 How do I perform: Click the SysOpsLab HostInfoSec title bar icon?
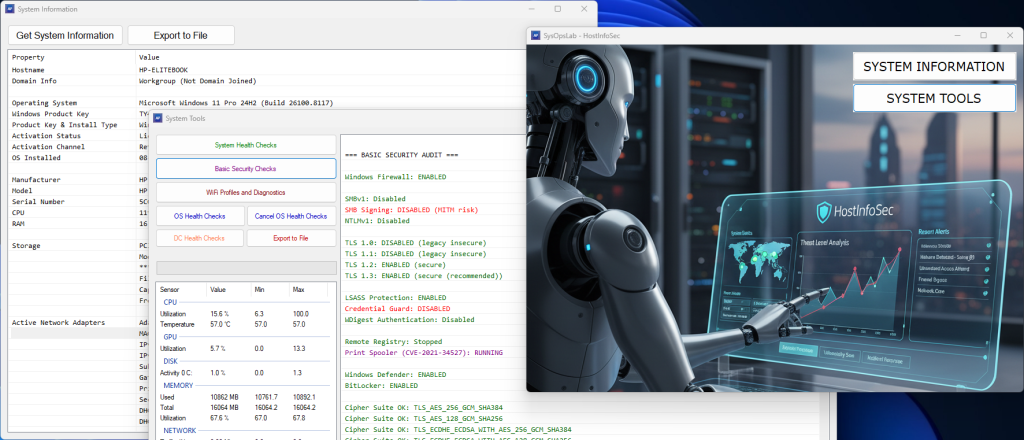(x=534, y=35)
